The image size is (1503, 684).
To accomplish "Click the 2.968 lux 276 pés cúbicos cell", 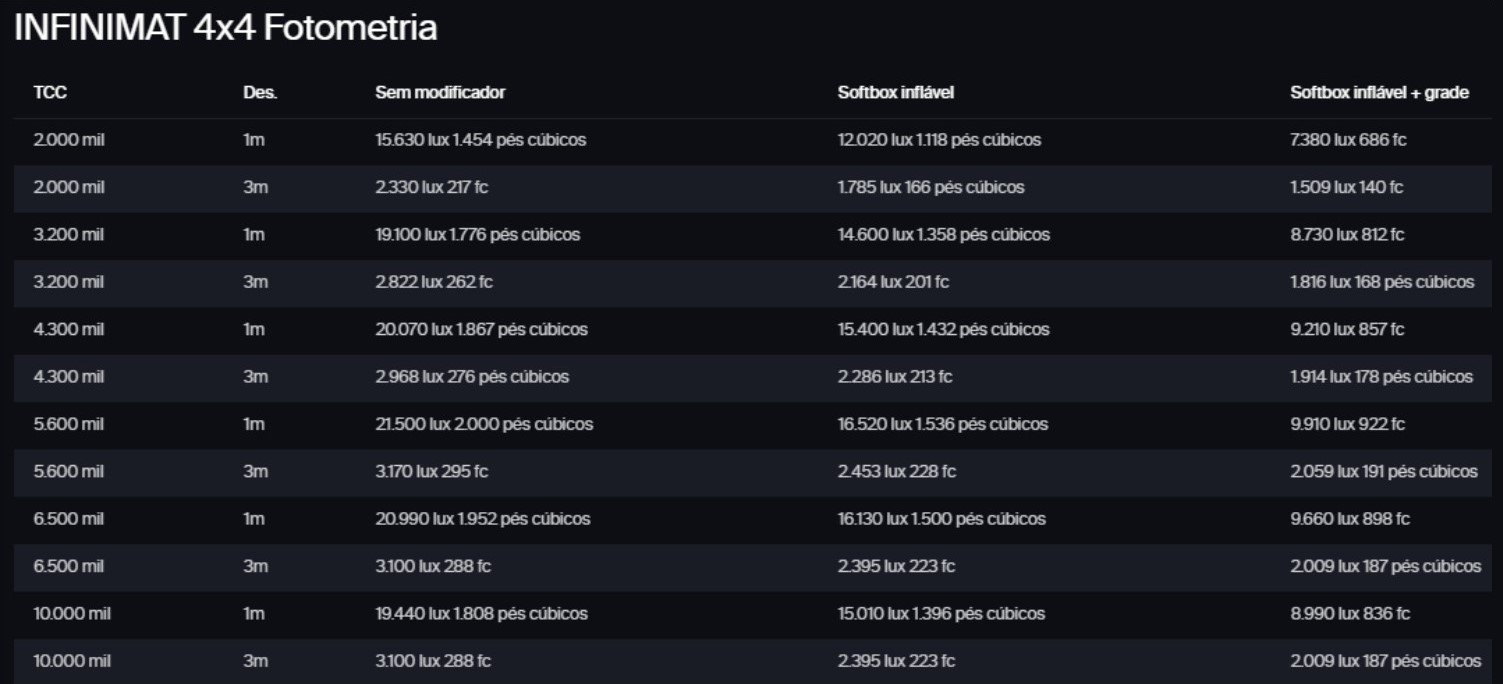I will tap(472, 377).
